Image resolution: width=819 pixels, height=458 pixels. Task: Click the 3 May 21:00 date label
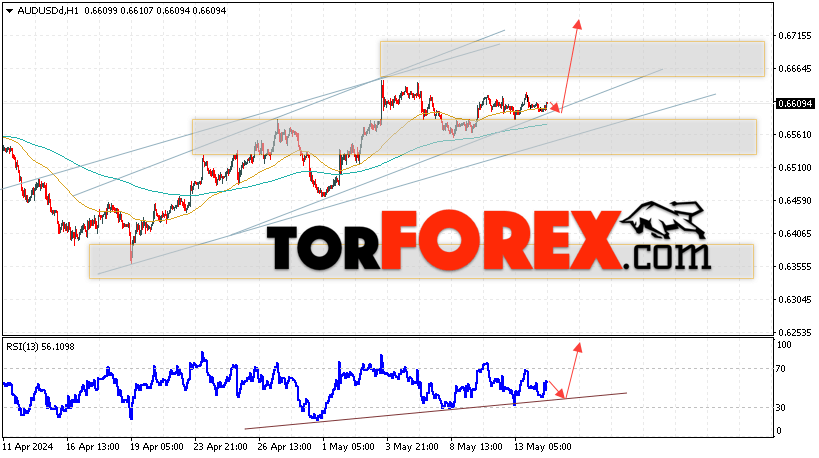[412, 447]
